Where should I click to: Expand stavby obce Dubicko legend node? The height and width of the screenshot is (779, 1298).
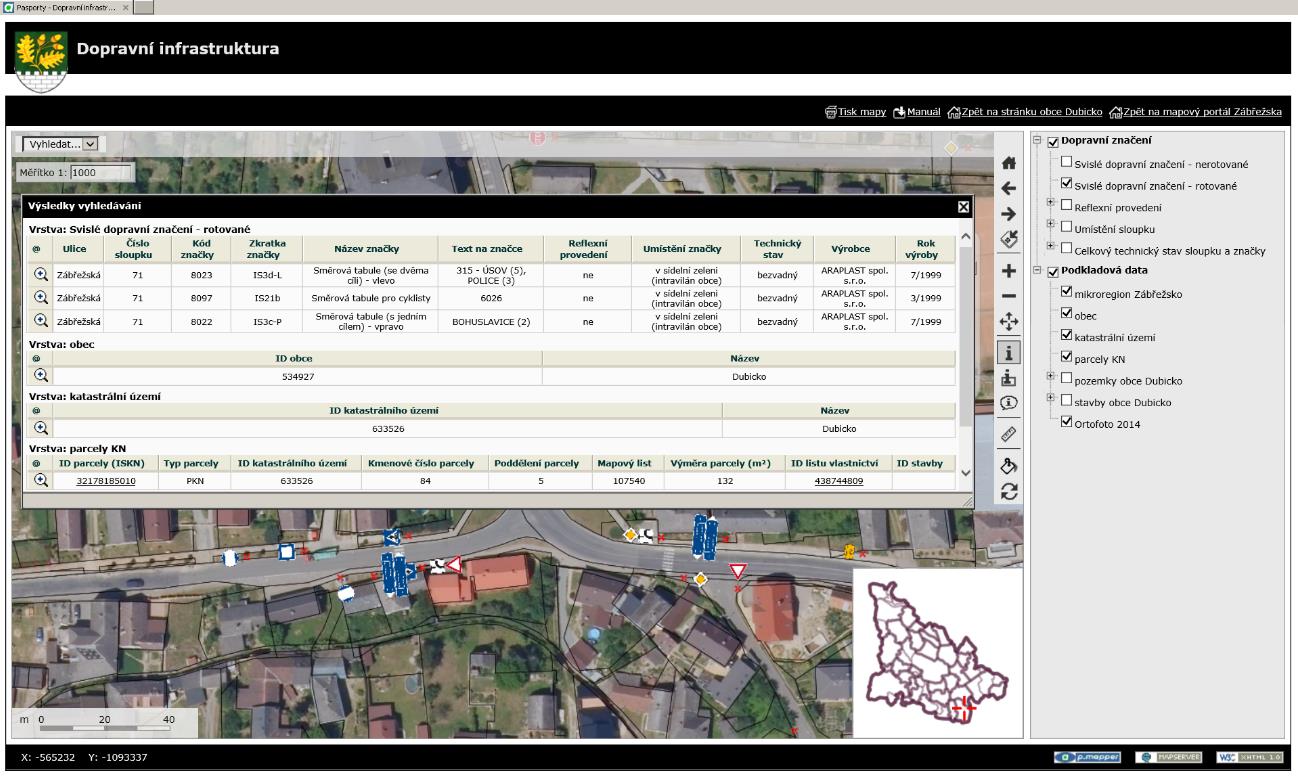pyautogui.click(x=1051, y=399)
